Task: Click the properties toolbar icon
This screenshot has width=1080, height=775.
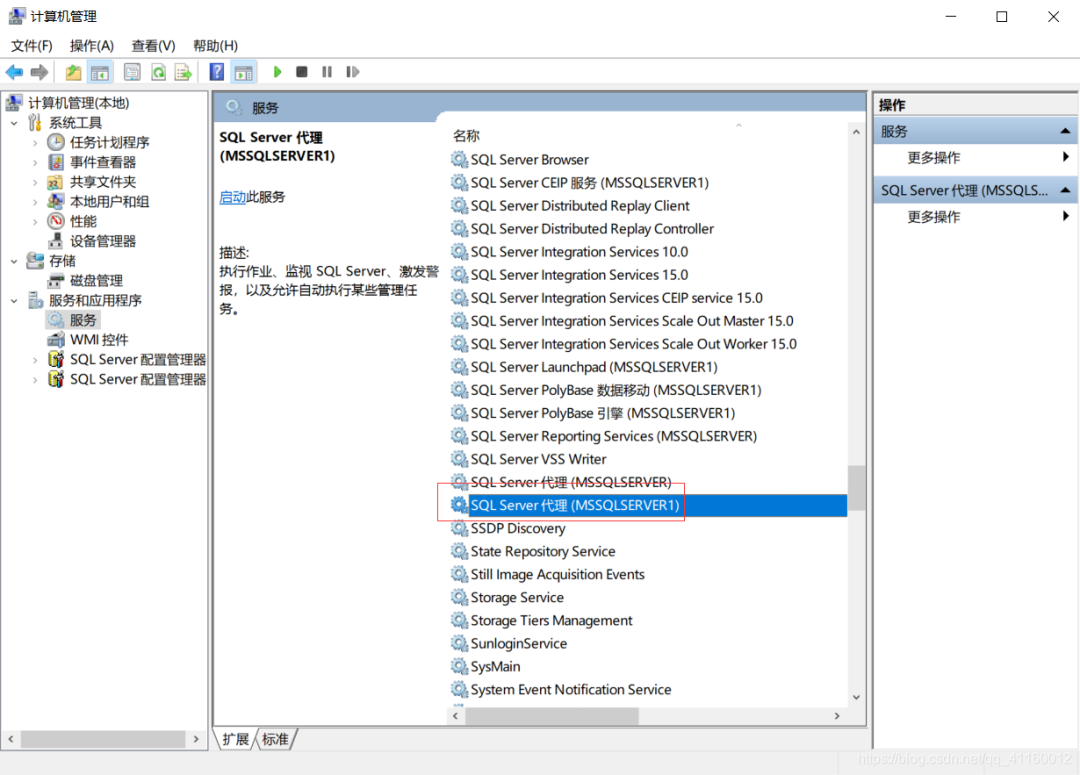Action: pos(131,71)
